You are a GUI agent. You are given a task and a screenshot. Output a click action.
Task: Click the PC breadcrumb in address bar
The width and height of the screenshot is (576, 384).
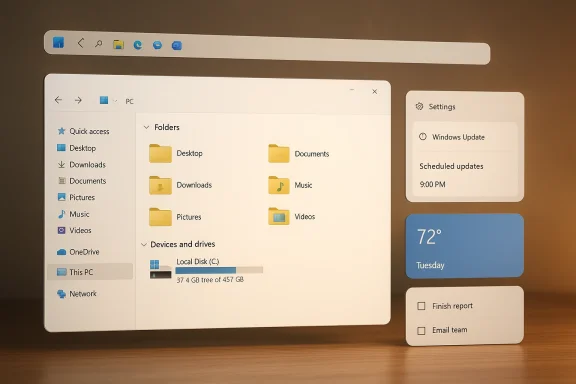tap(129, 101)
